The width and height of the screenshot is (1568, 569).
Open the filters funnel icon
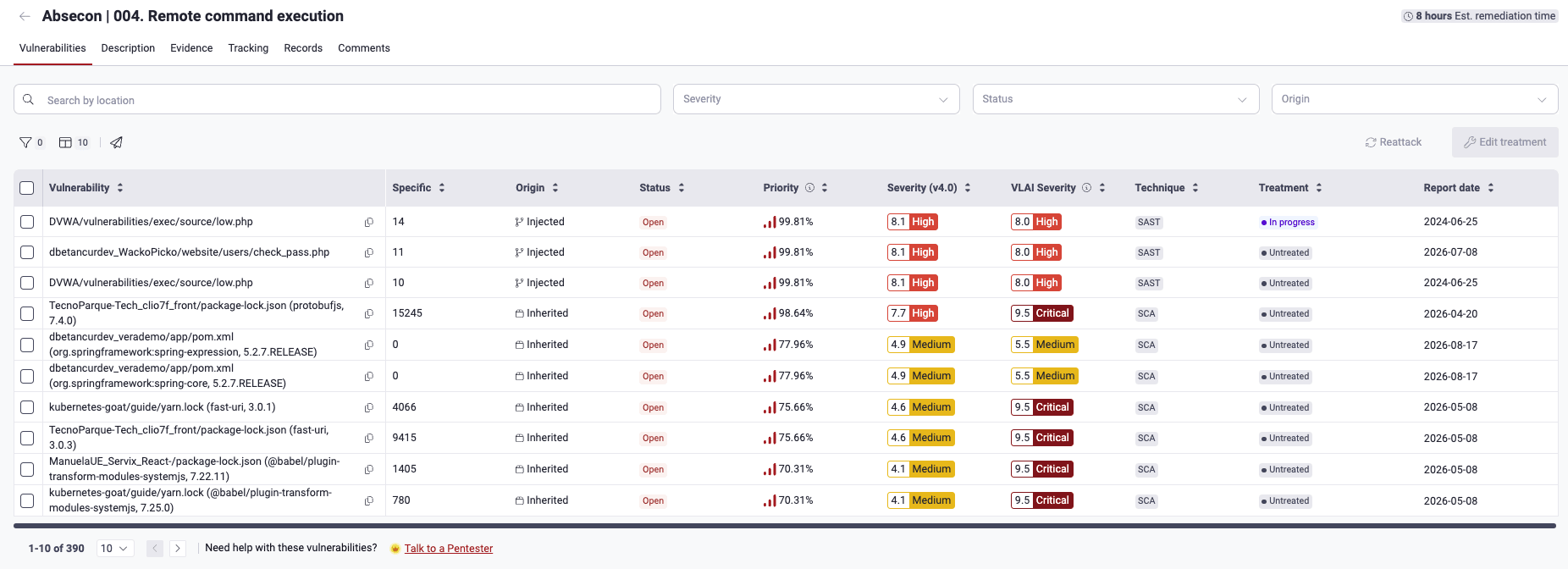[x=25, y=142]
